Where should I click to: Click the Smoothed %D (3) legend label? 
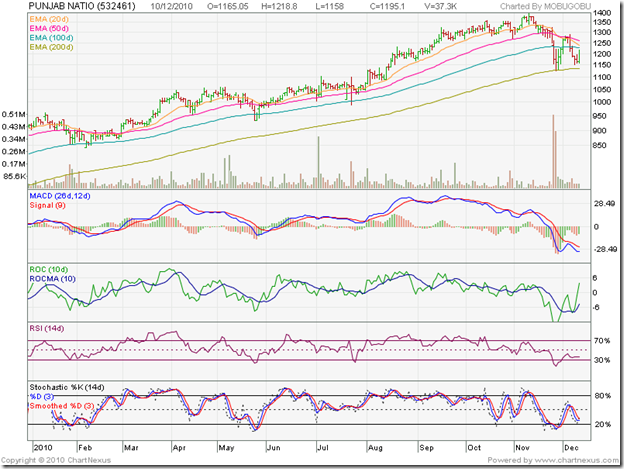(x=62, y=406)
